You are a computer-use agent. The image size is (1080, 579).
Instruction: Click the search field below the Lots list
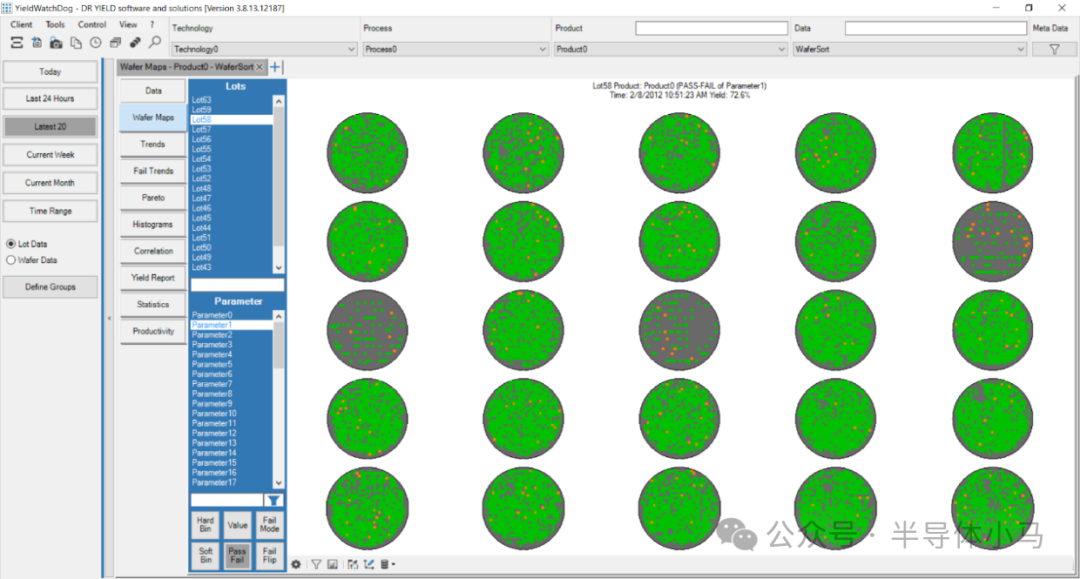[237, 284]
